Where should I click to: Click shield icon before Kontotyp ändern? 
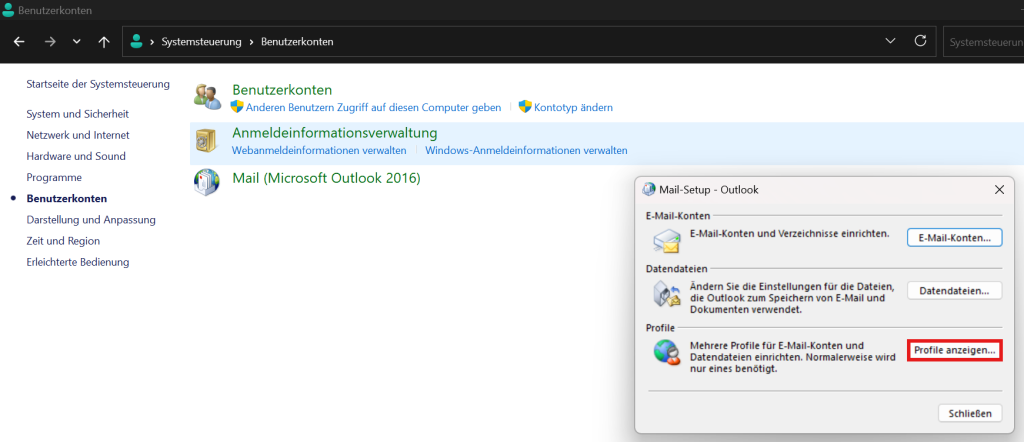point(525,106)
